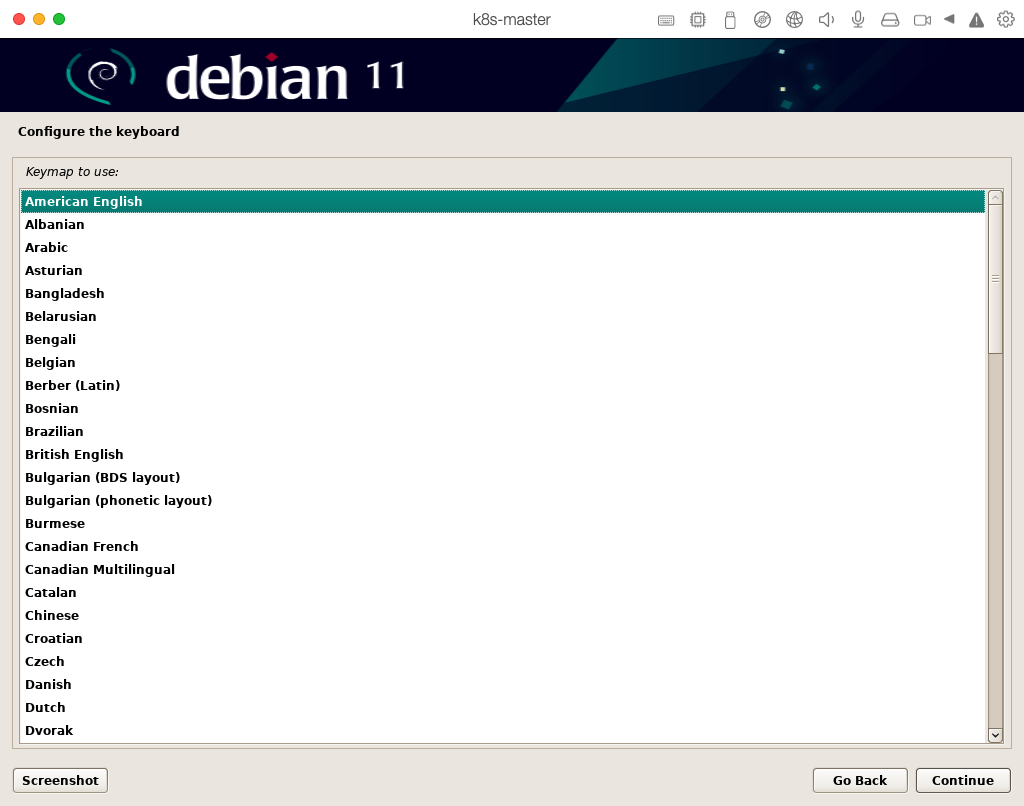Select the Dutch keymap

(x=502, y=707)
